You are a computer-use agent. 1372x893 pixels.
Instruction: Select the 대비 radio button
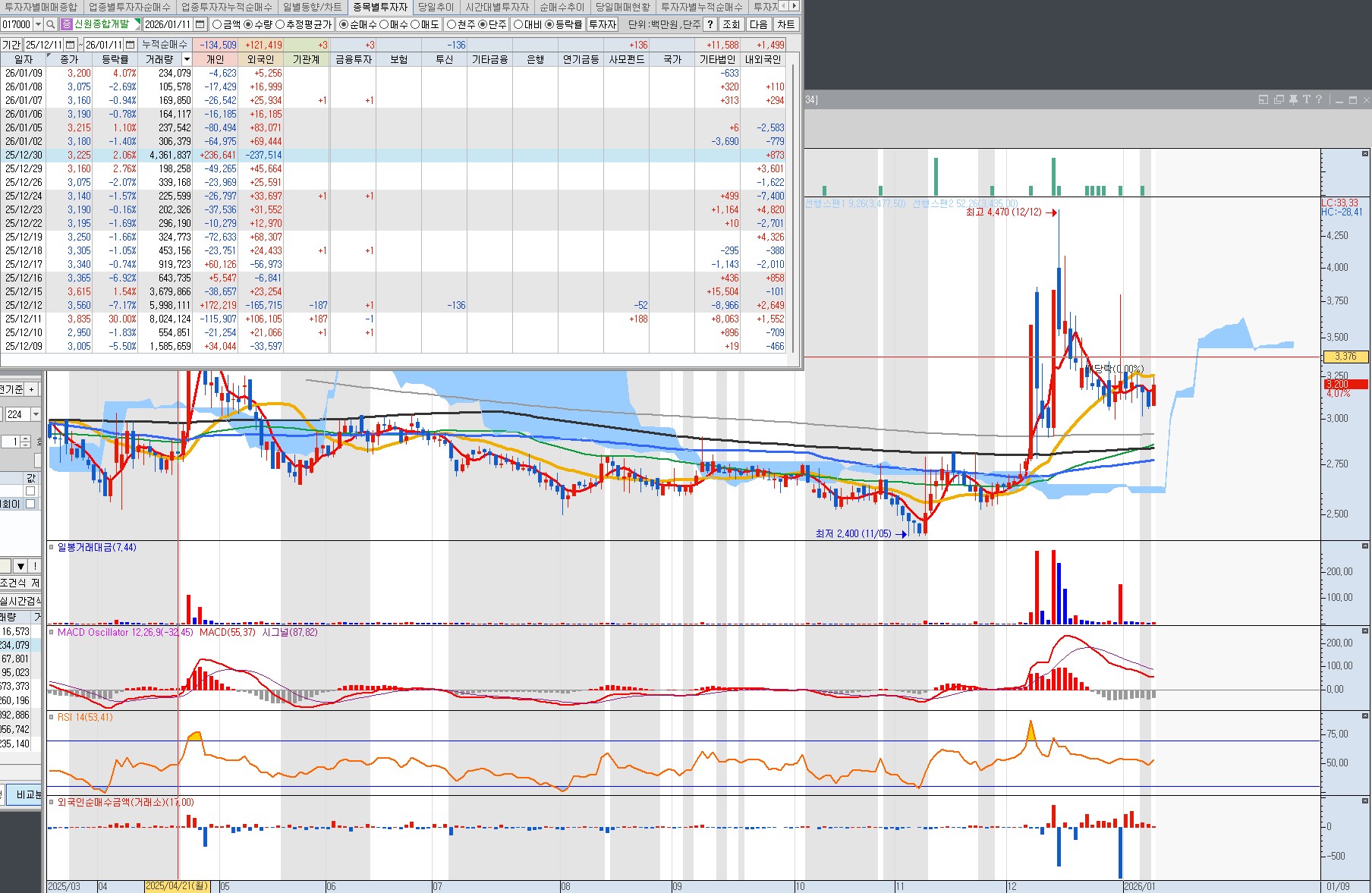click(x=518, y=24)
